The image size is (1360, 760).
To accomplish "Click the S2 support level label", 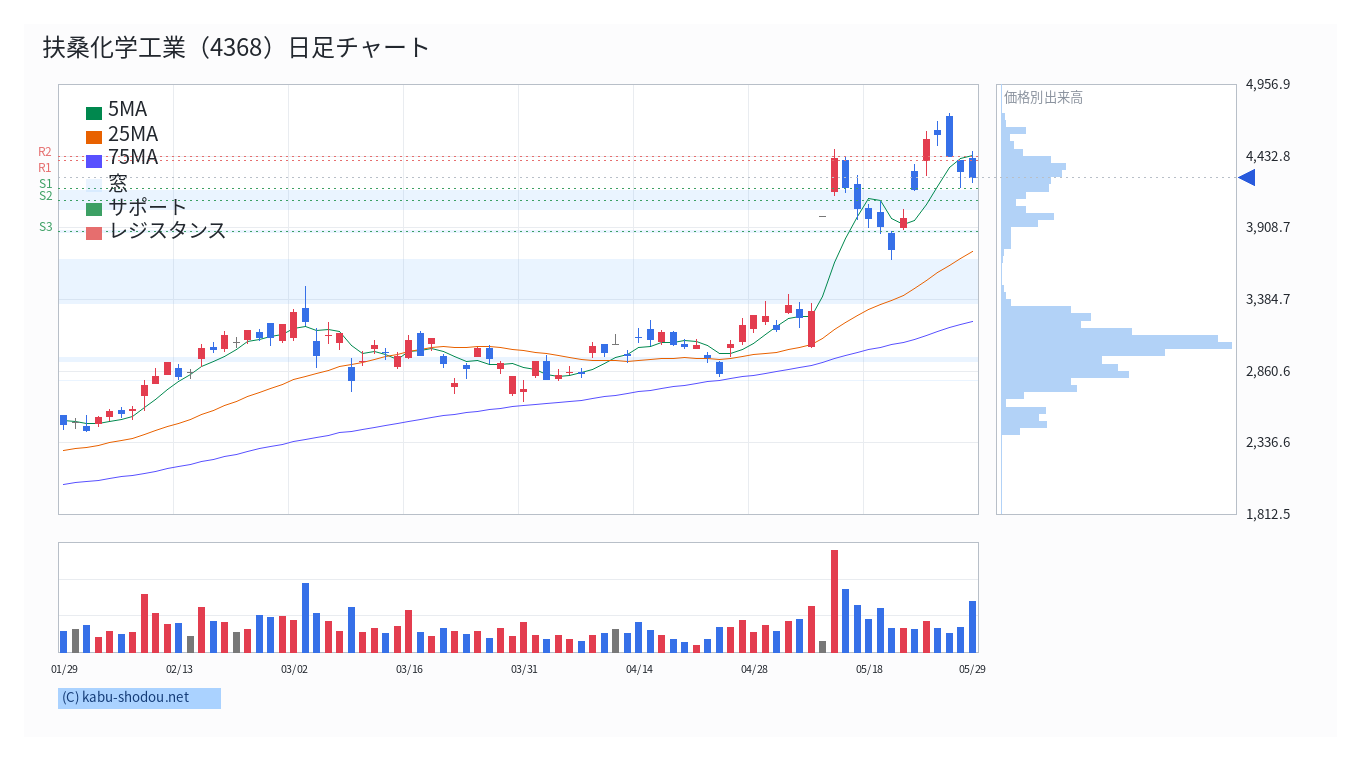I will [x=45, y=196].
